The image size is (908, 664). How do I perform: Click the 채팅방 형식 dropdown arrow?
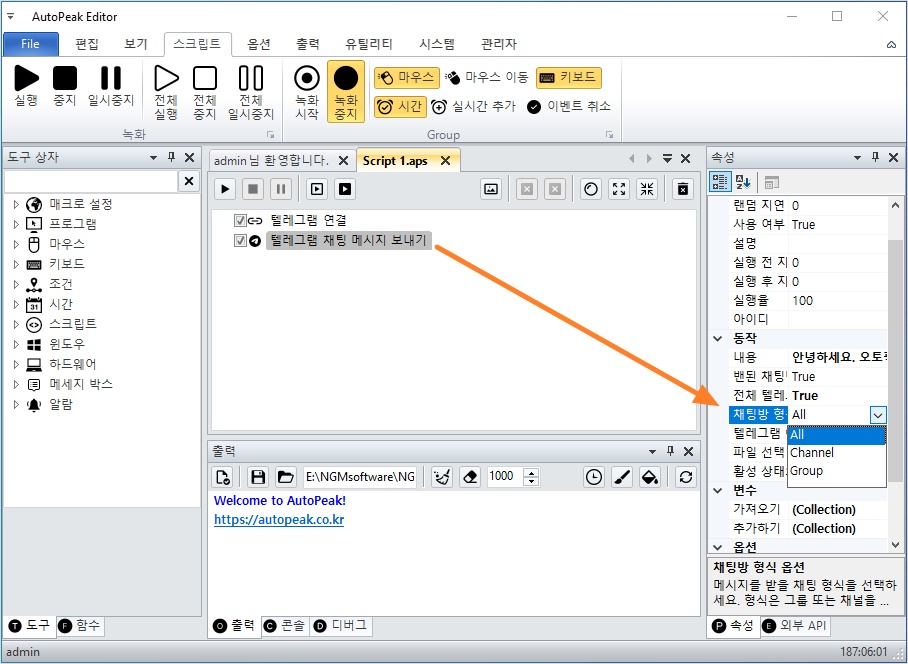pyautogui.click(x=878, y=414)
